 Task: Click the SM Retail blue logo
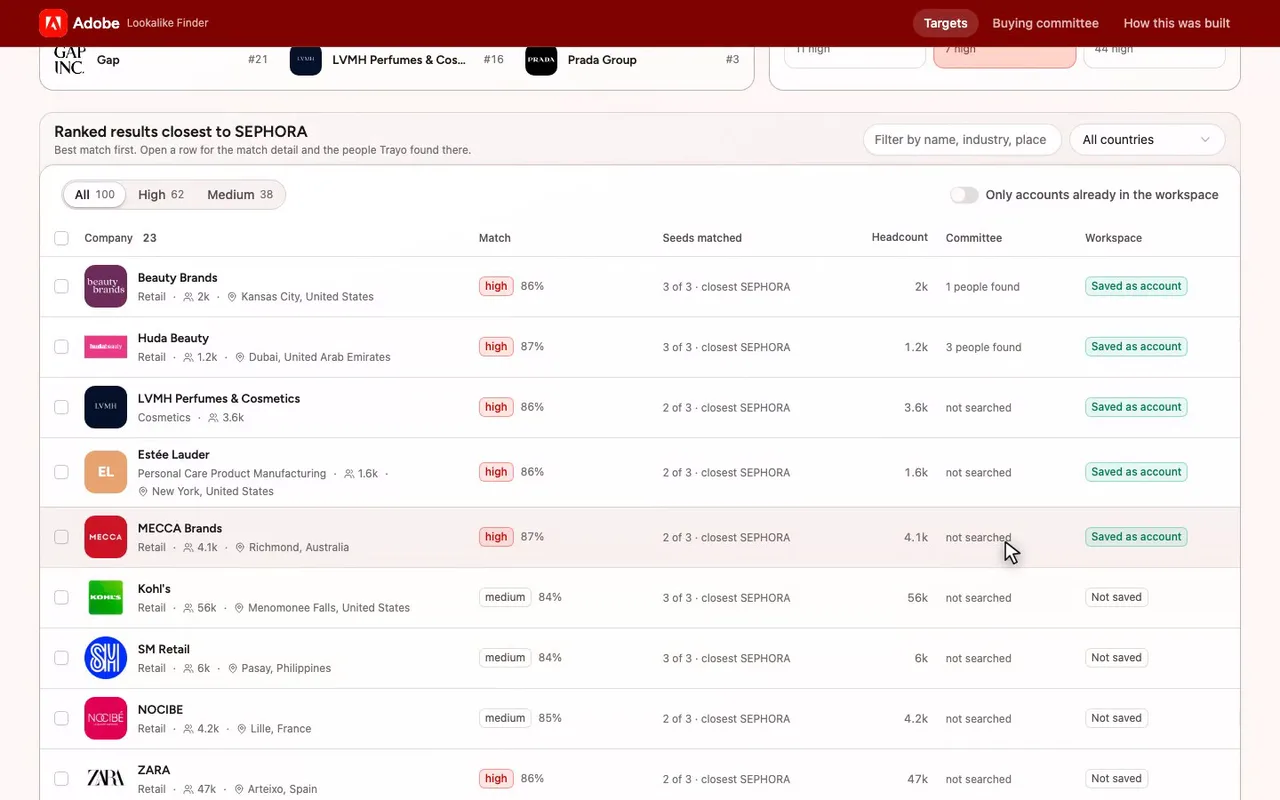106,658
